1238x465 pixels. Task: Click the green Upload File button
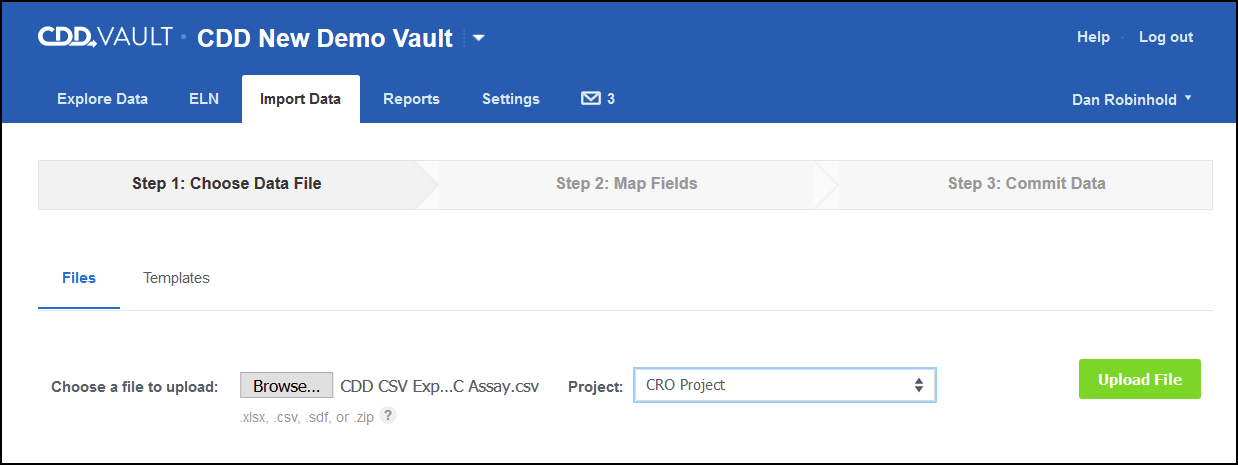tap(1140, 379)
